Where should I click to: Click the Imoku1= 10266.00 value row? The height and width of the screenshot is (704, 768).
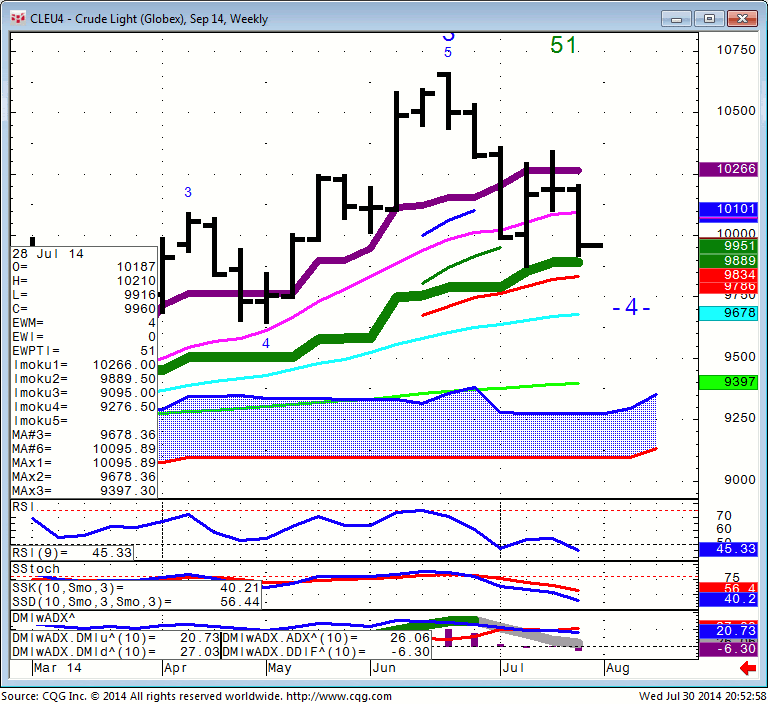84,365
